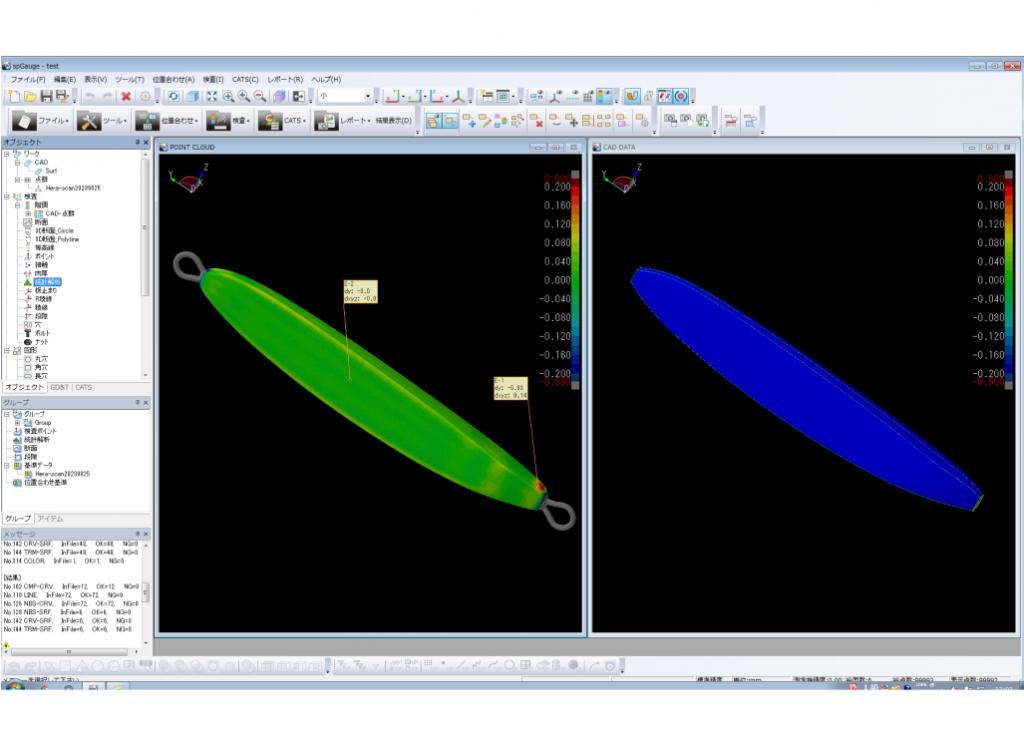This screenshot has width=1024, height=748.
Task: Click the save floppy disk icon
Action: tap(46, 96)
